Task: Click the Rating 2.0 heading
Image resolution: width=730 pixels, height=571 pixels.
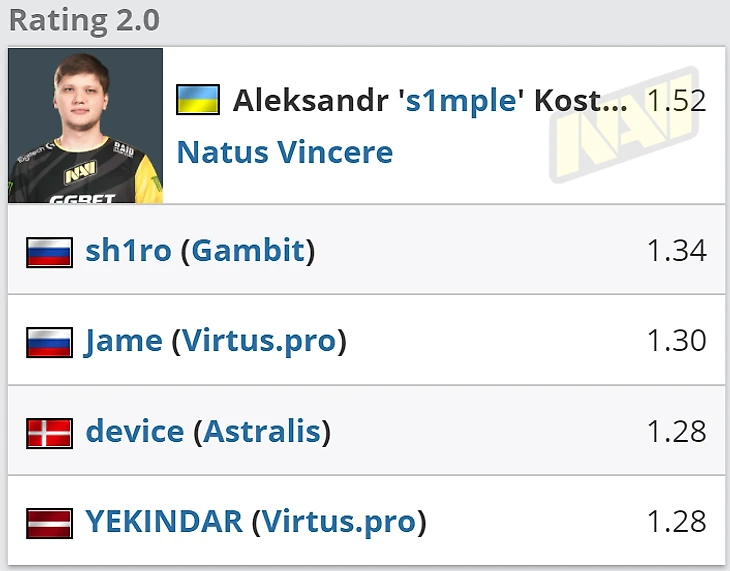Action: [x=83, y=20]
